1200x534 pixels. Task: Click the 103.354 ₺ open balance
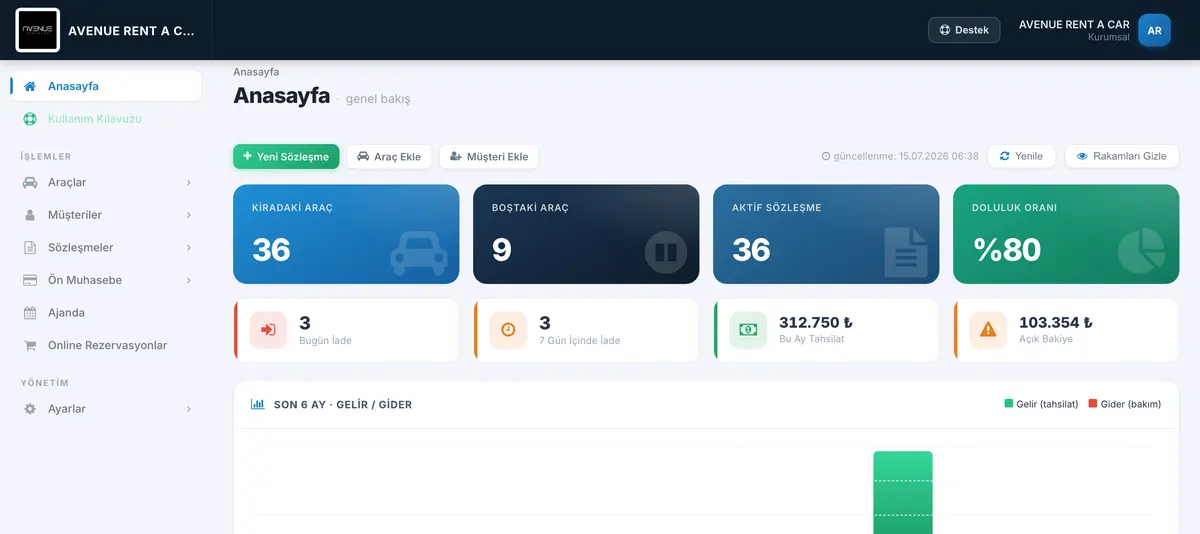1056,322
